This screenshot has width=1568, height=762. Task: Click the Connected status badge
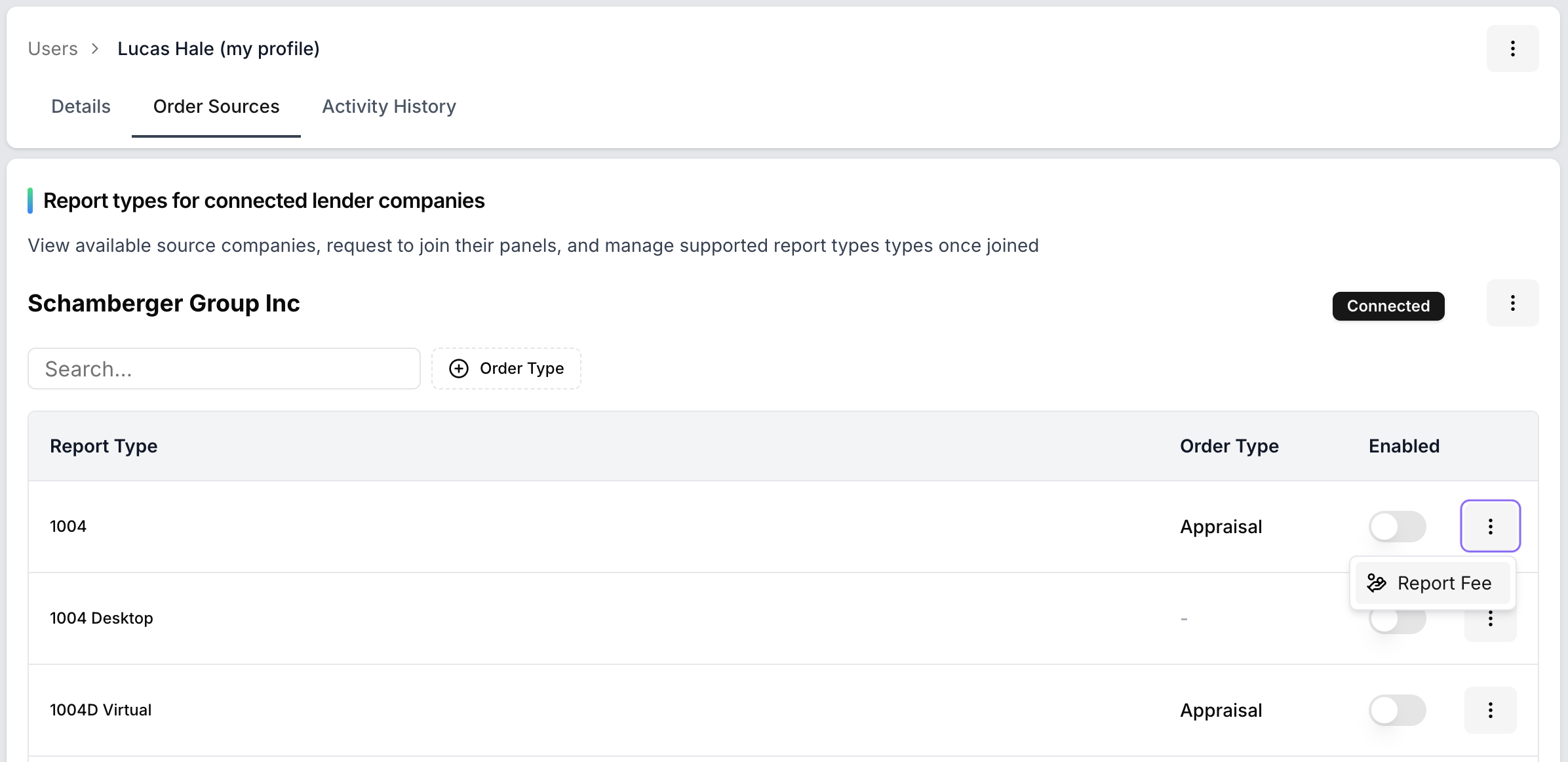[x=1388, y=306]
